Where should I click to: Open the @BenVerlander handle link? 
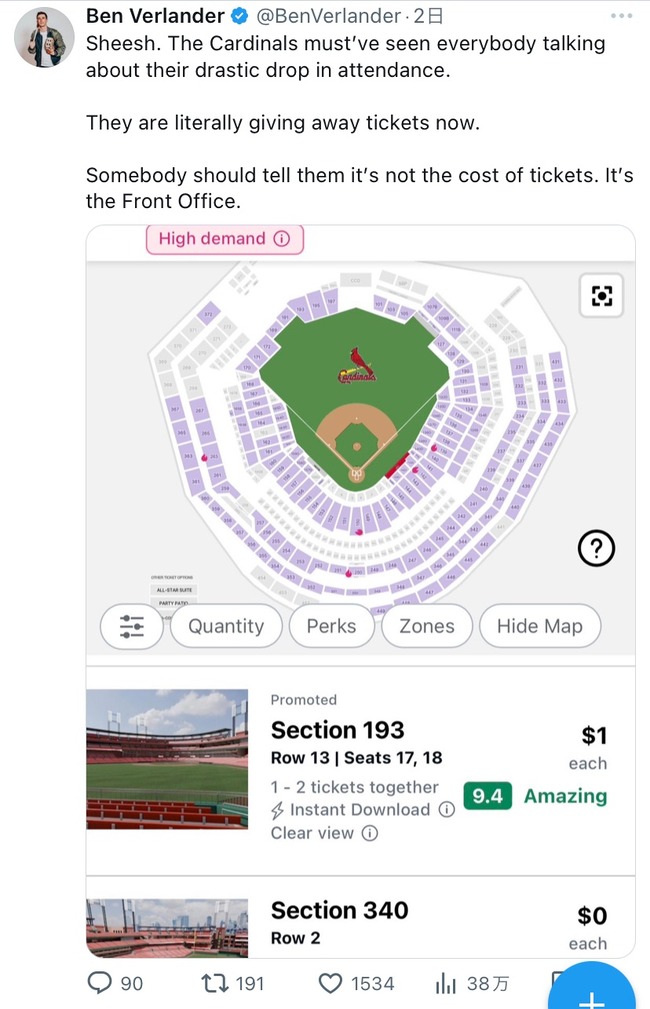pos(328,16)
